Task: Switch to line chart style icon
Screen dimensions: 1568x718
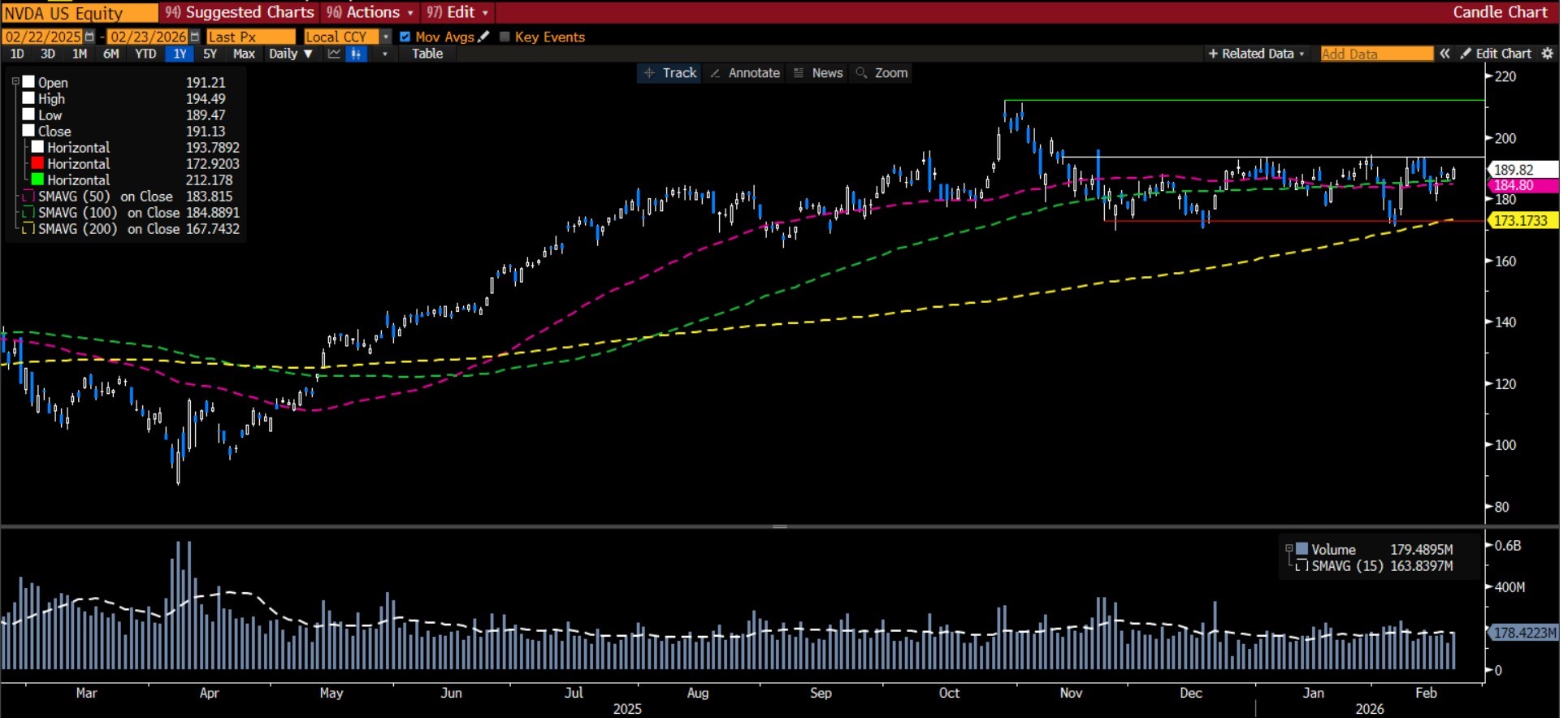Action: (335, 54)
